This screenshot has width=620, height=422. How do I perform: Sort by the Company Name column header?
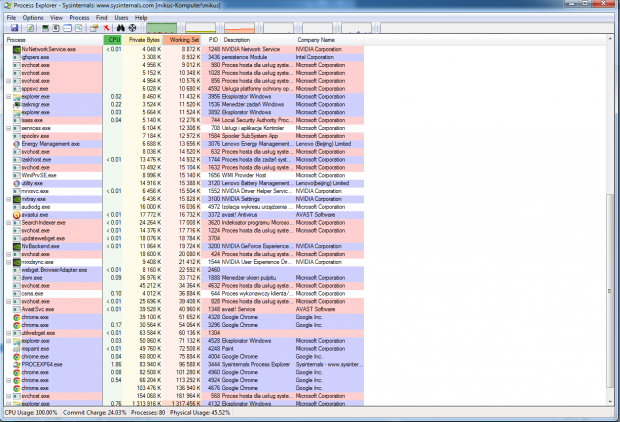click(x=329, y=40)
